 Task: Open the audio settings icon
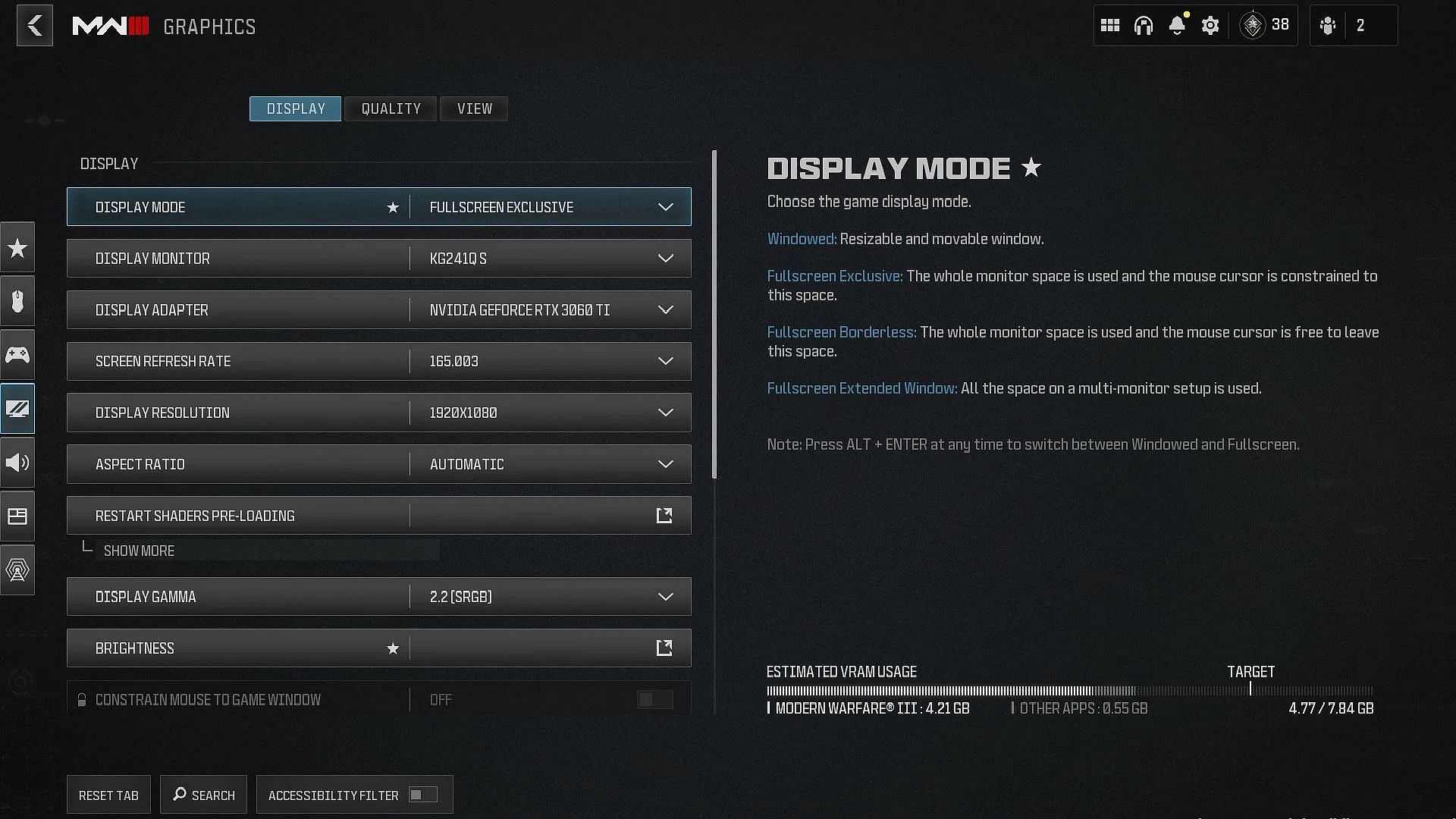click(x=17, y=462)
